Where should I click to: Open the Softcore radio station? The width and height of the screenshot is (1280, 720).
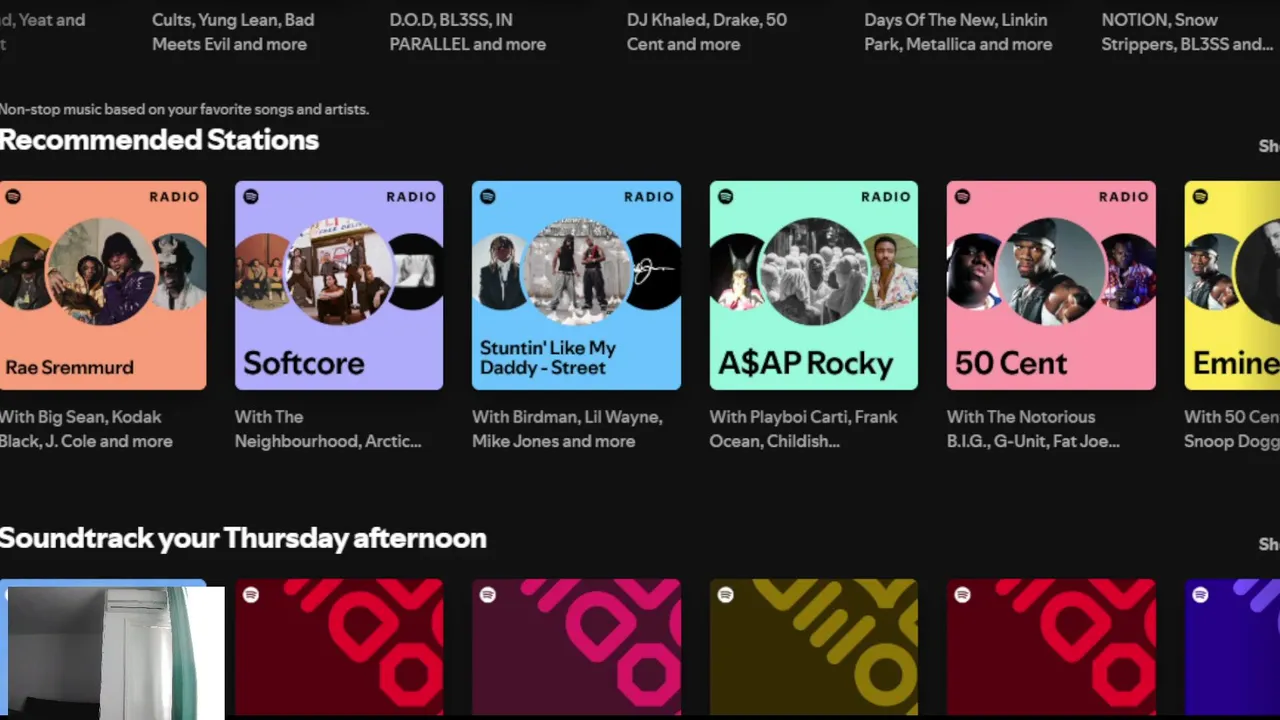339,285
